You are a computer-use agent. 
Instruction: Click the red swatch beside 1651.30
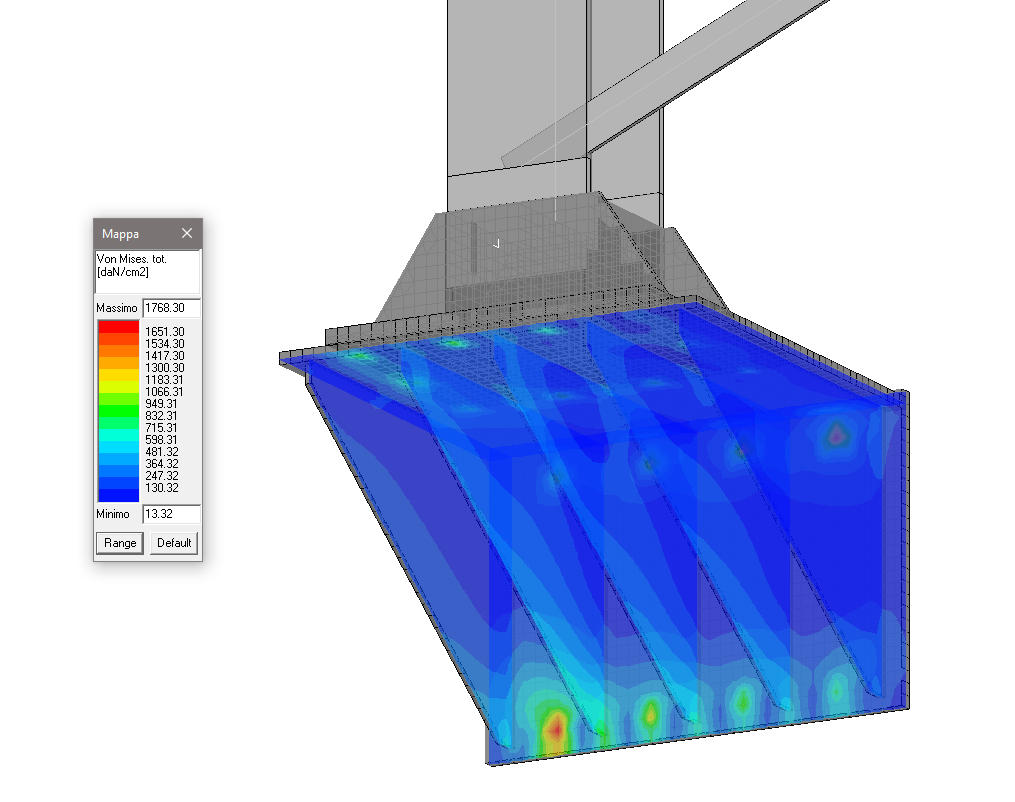(x=118, y=327)
